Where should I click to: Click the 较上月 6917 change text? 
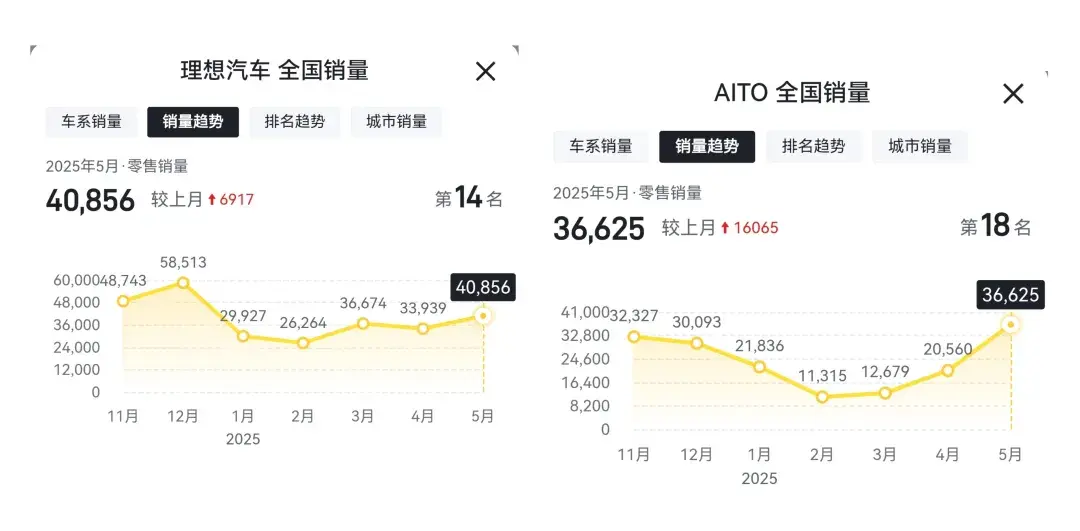click(x=202, y=200)
